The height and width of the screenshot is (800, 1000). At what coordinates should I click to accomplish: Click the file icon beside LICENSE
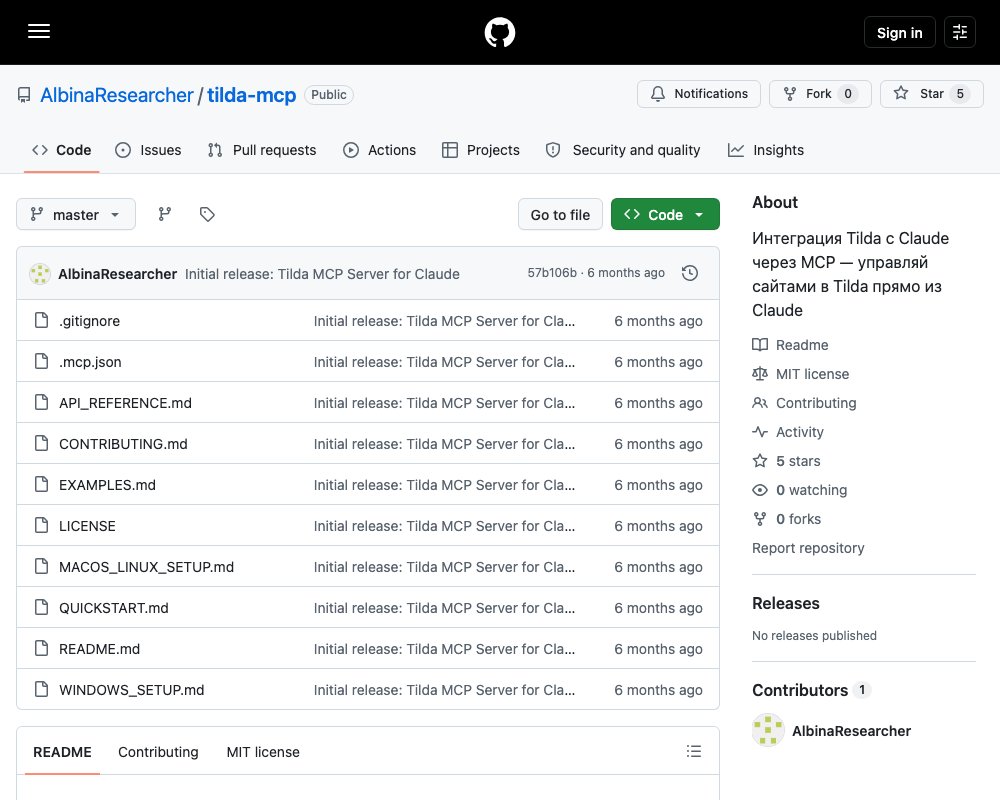click(41, 526)
